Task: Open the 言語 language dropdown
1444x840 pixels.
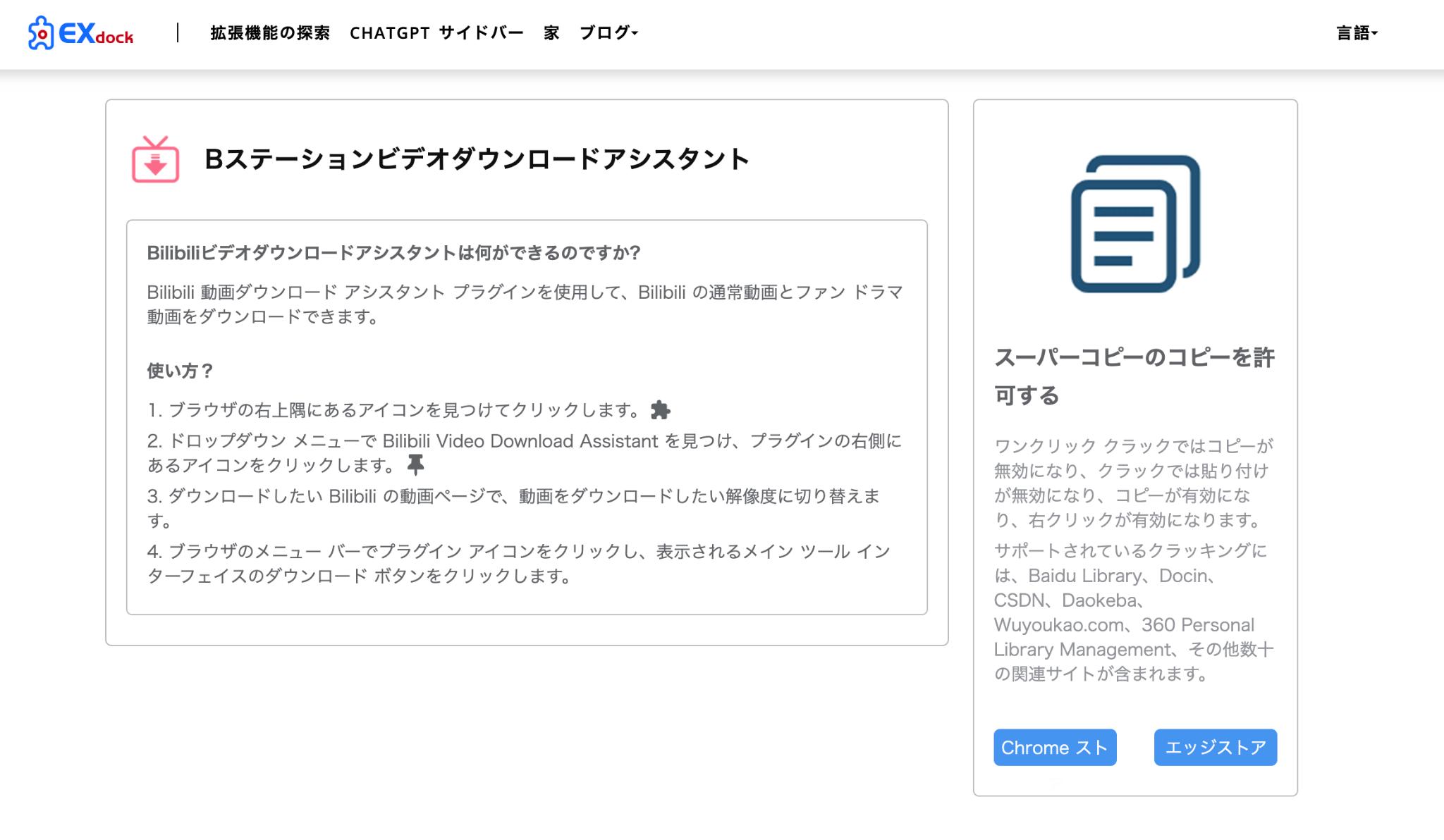Action: click(1357, 33)
